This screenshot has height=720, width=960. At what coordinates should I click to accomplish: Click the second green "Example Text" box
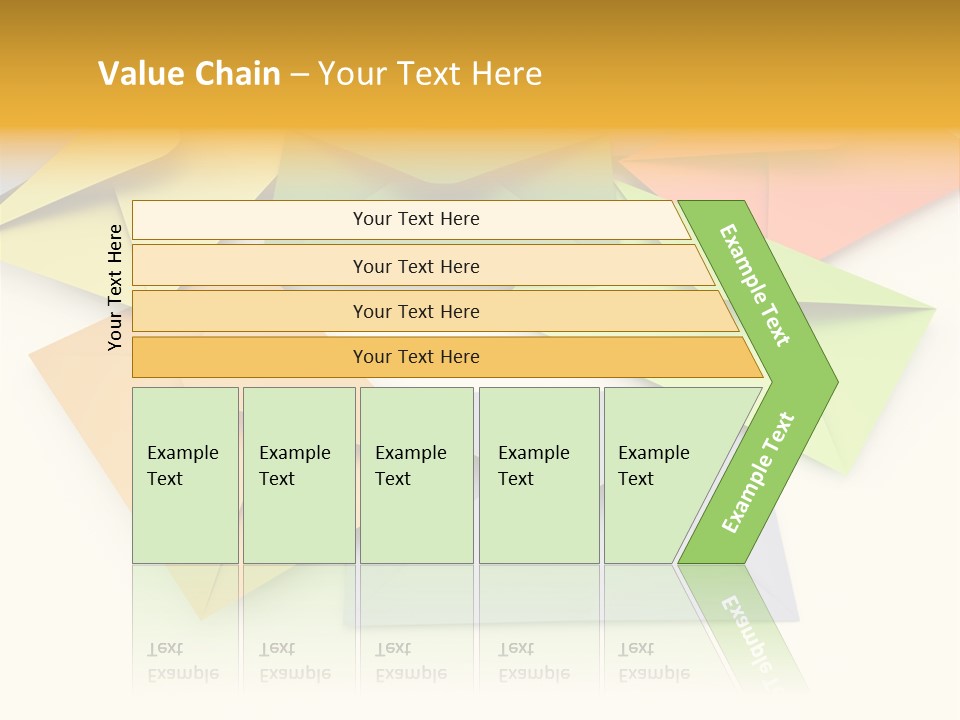[x=298, y=475]
